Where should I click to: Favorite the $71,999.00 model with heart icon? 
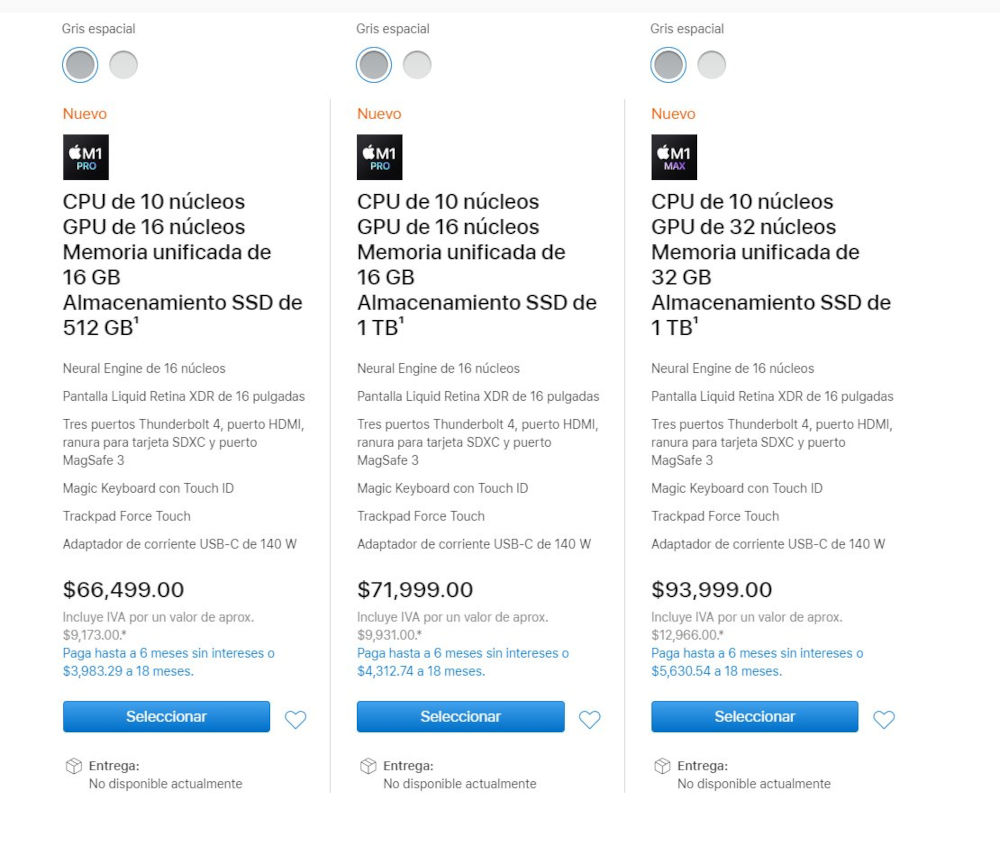tap(589, 719)
